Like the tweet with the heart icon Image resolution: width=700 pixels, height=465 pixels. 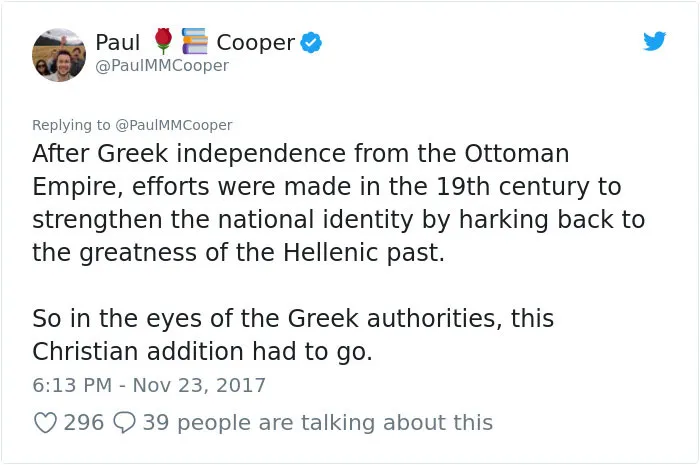pos(46,422)
